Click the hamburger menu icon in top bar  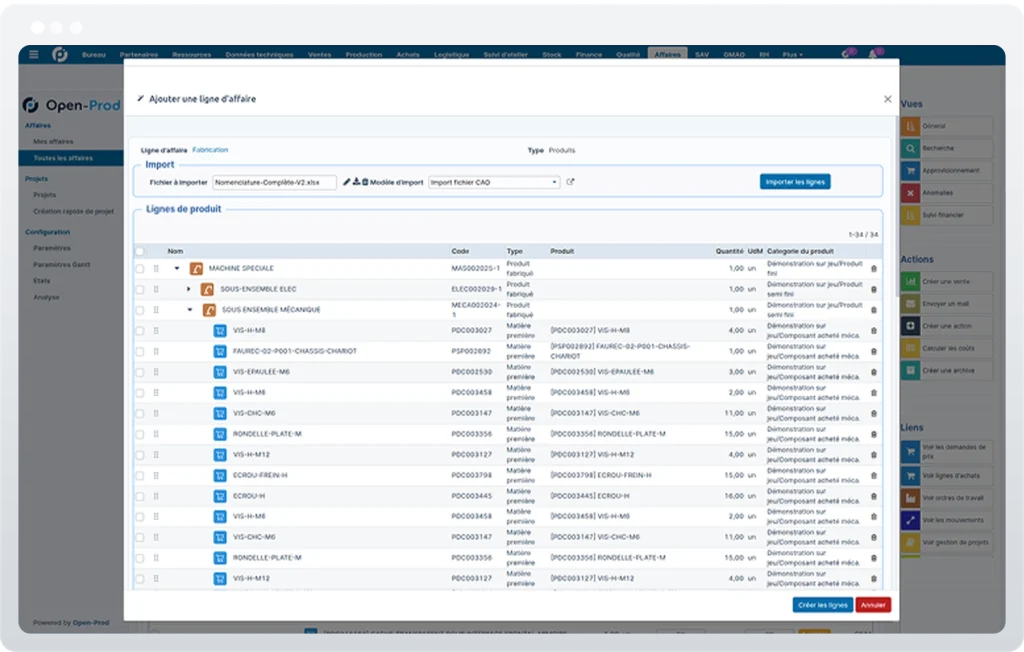coord(34,54)
